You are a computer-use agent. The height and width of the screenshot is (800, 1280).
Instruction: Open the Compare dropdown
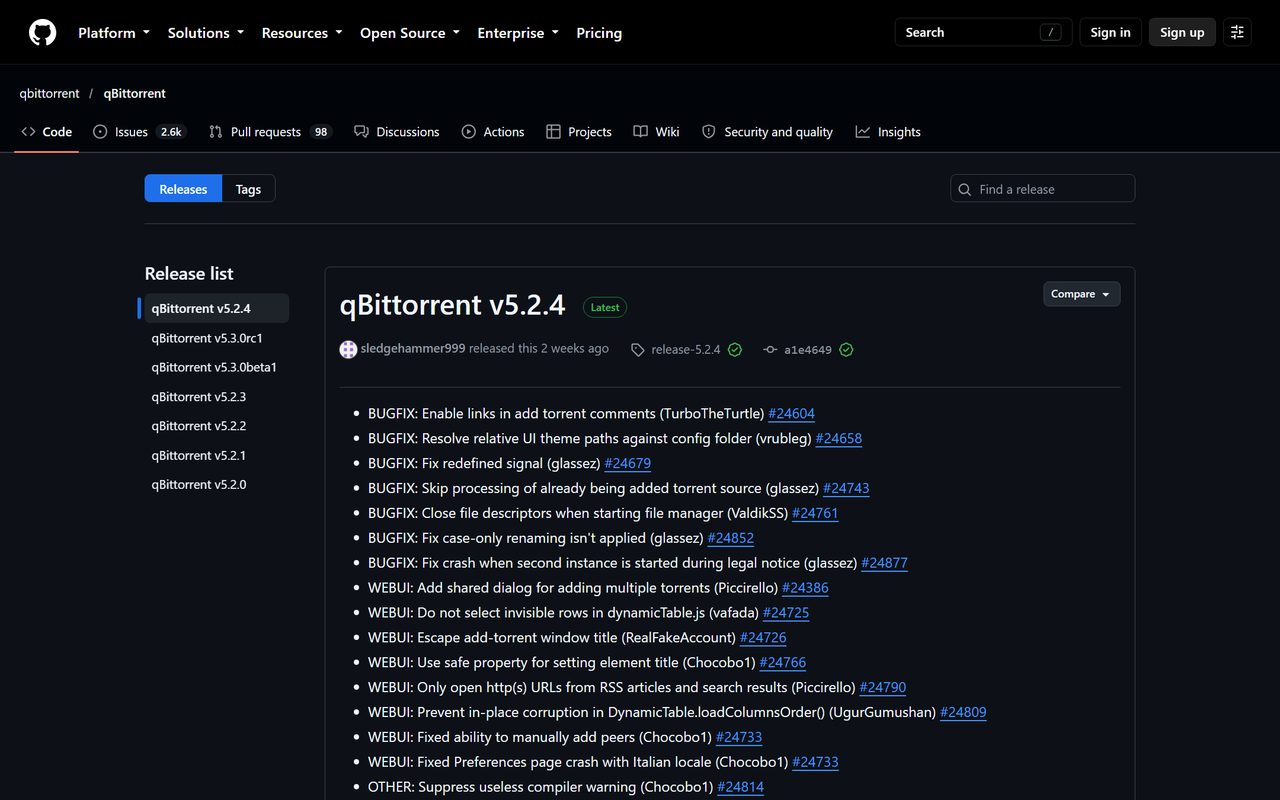(x=1081, y=294)
